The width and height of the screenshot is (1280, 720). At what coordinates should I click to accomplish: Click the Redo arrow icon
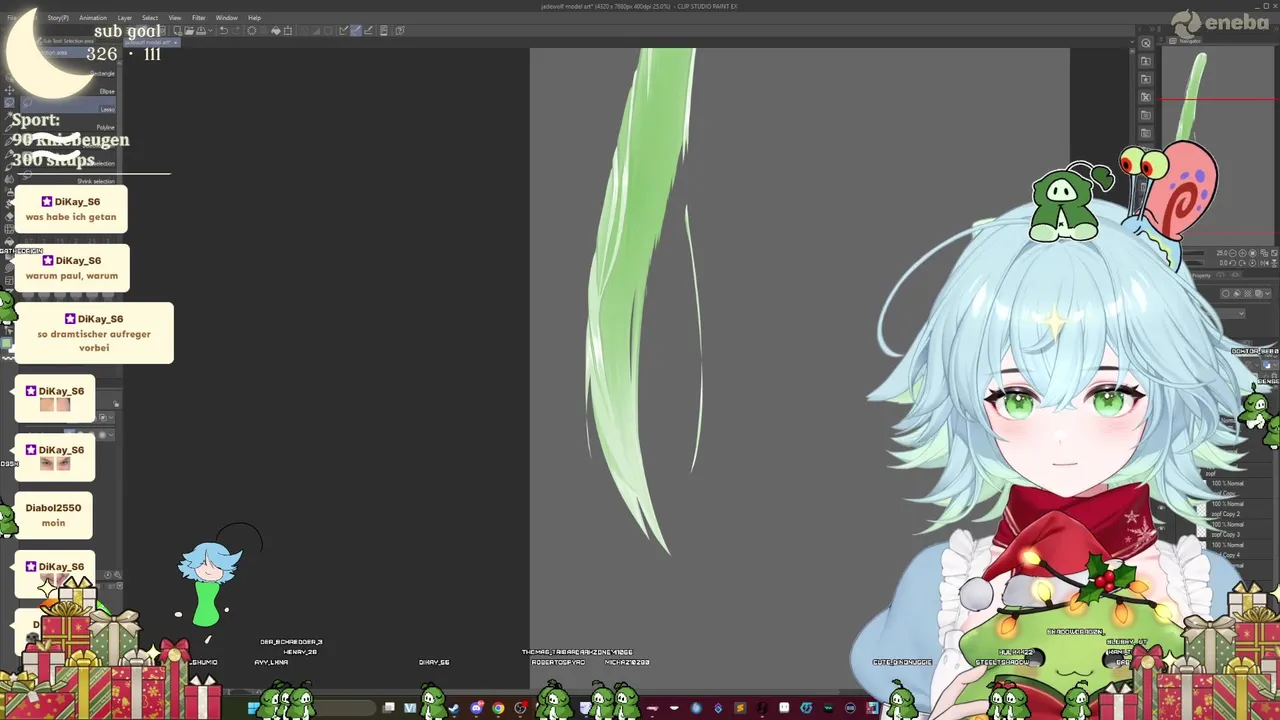coord(236,30)
